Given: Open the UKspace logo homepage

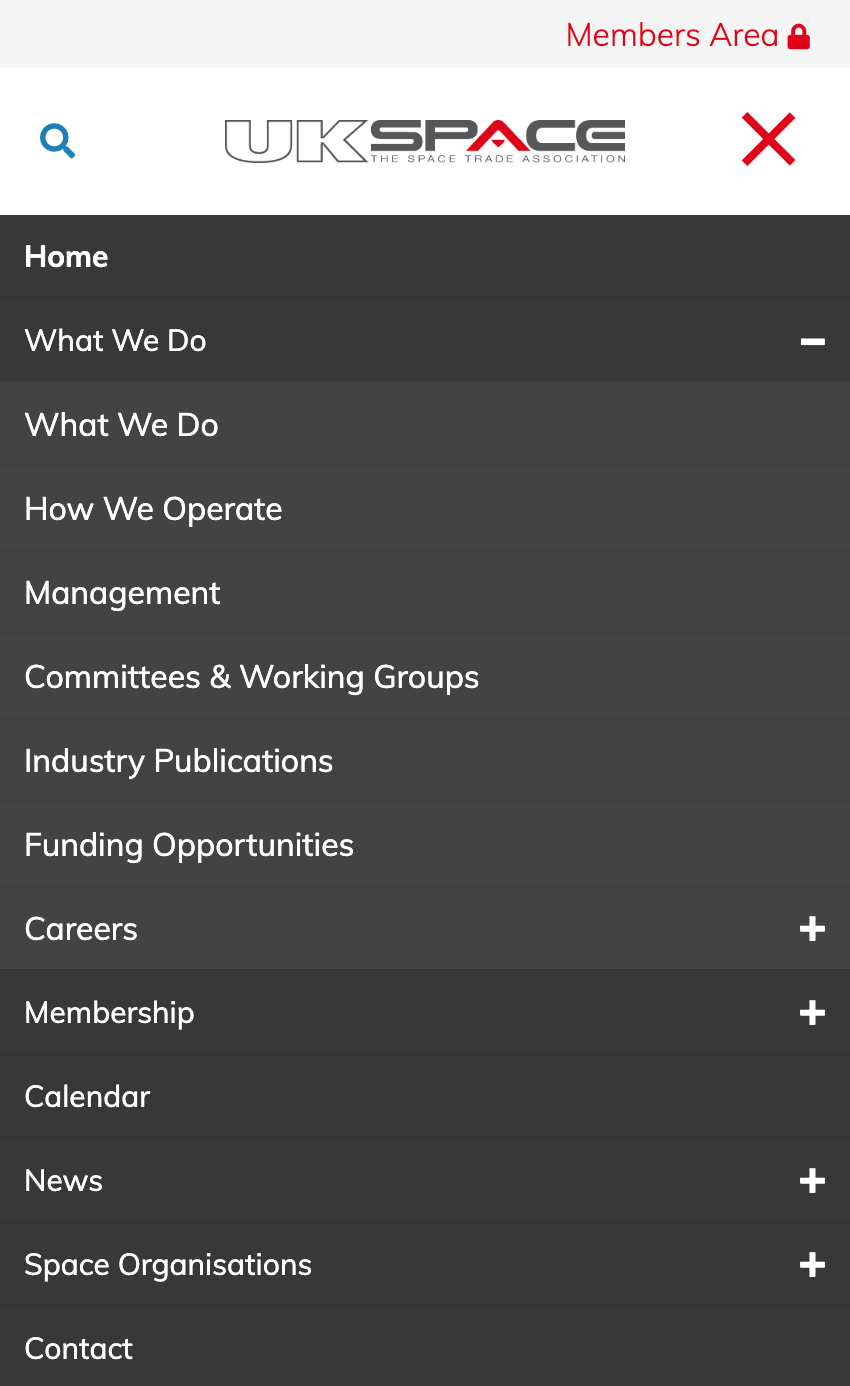Looking at the screenshot, I should click(x=425, y=141).
